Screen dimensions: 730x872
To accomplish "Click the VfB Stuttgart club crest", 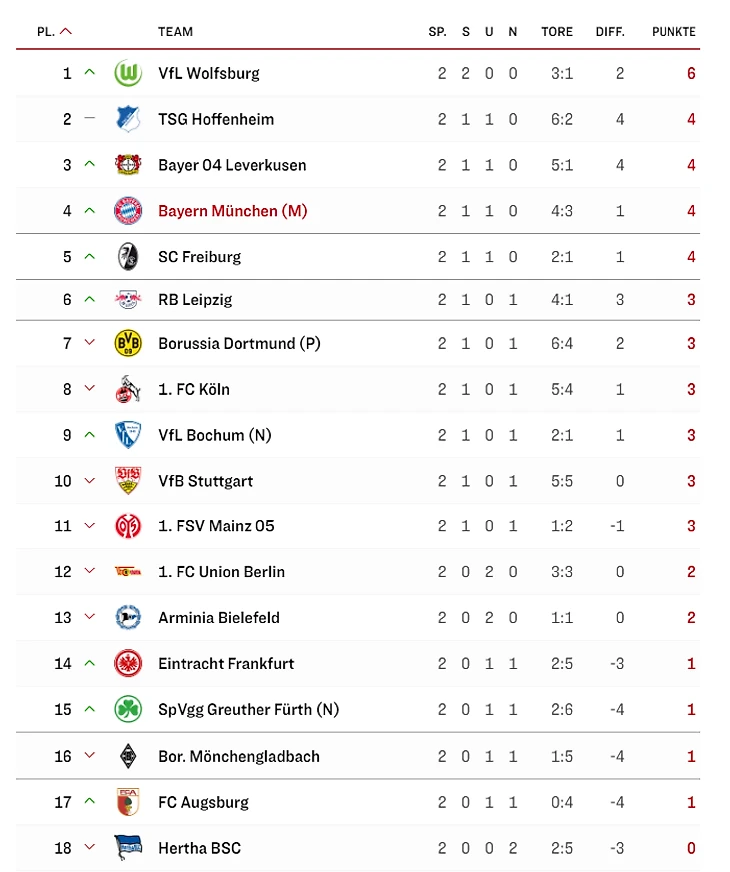I will coord(128,481).
